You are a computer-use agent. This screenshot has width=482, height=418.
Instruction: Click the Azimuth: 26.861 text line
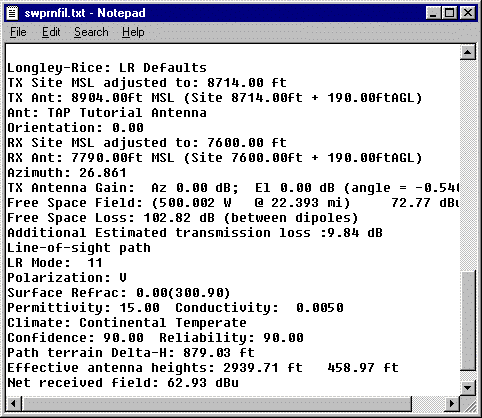[x=67, y=173]
